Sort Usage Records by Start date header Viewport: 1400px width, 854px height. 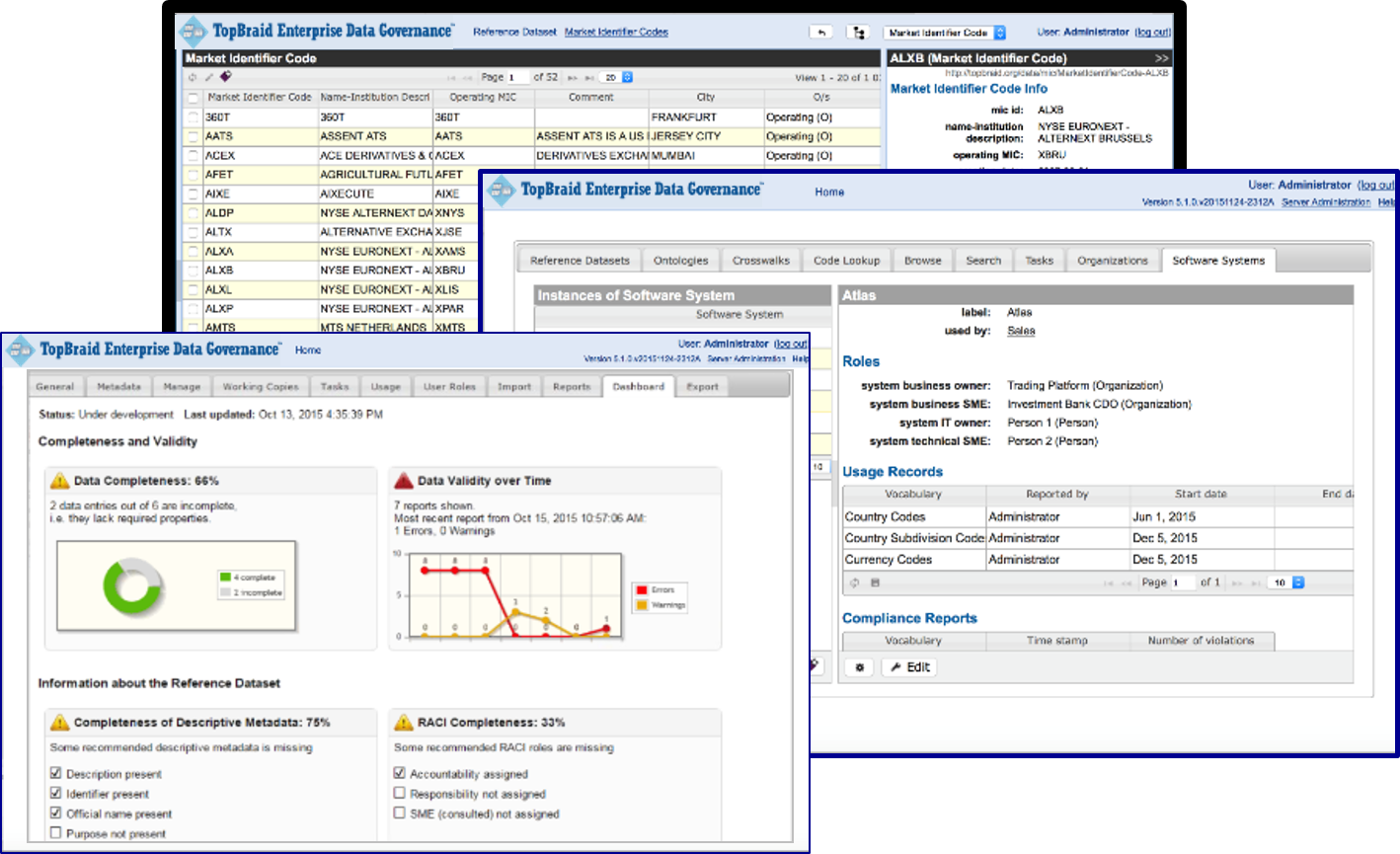pos(1202,494)
